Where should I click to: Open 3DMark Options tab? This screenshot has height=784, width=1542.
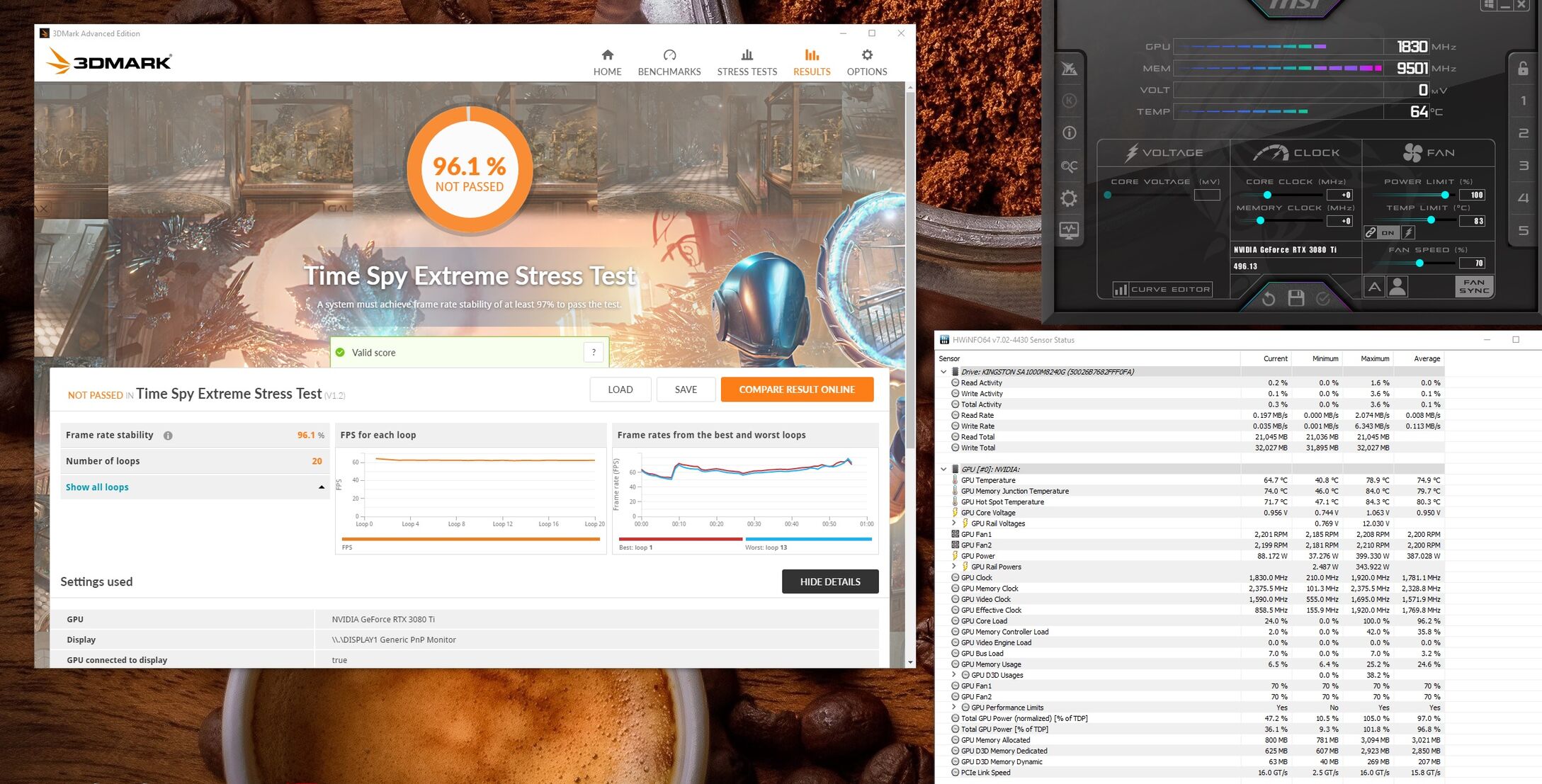pos(867,62)
